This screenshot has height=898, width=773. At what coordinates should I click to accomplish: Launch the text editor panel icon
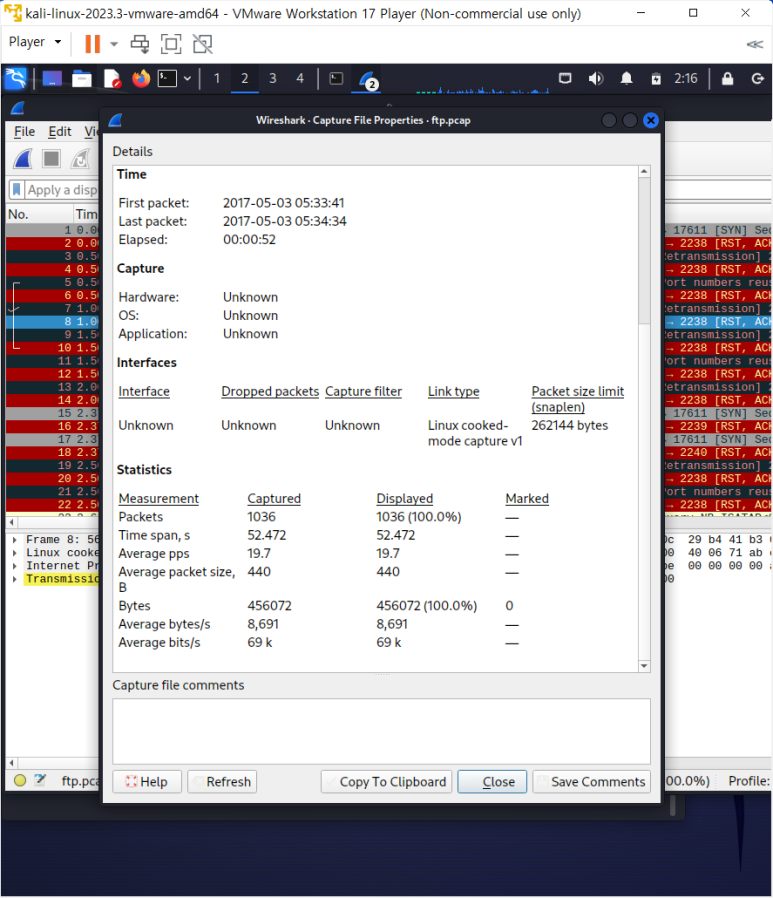point(112,78)
